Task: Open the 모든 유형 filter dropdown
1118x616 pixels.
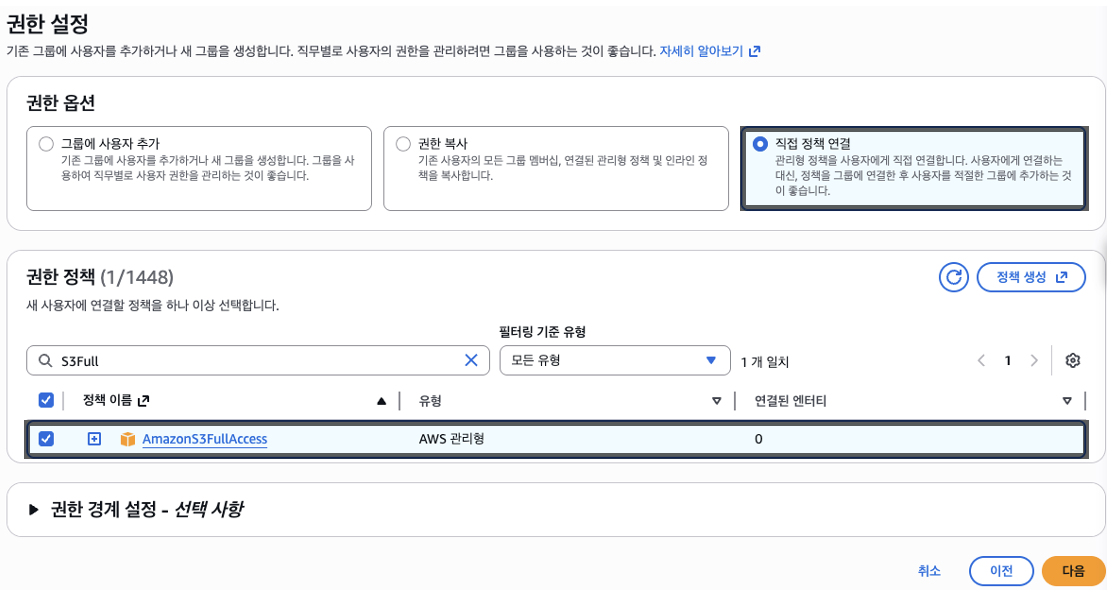Action: [615, 360]
